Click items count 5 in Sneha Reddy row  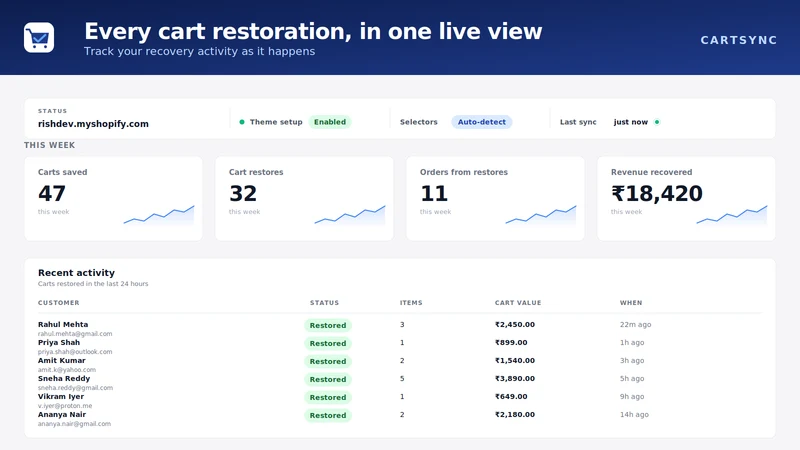tap(402, 379)
